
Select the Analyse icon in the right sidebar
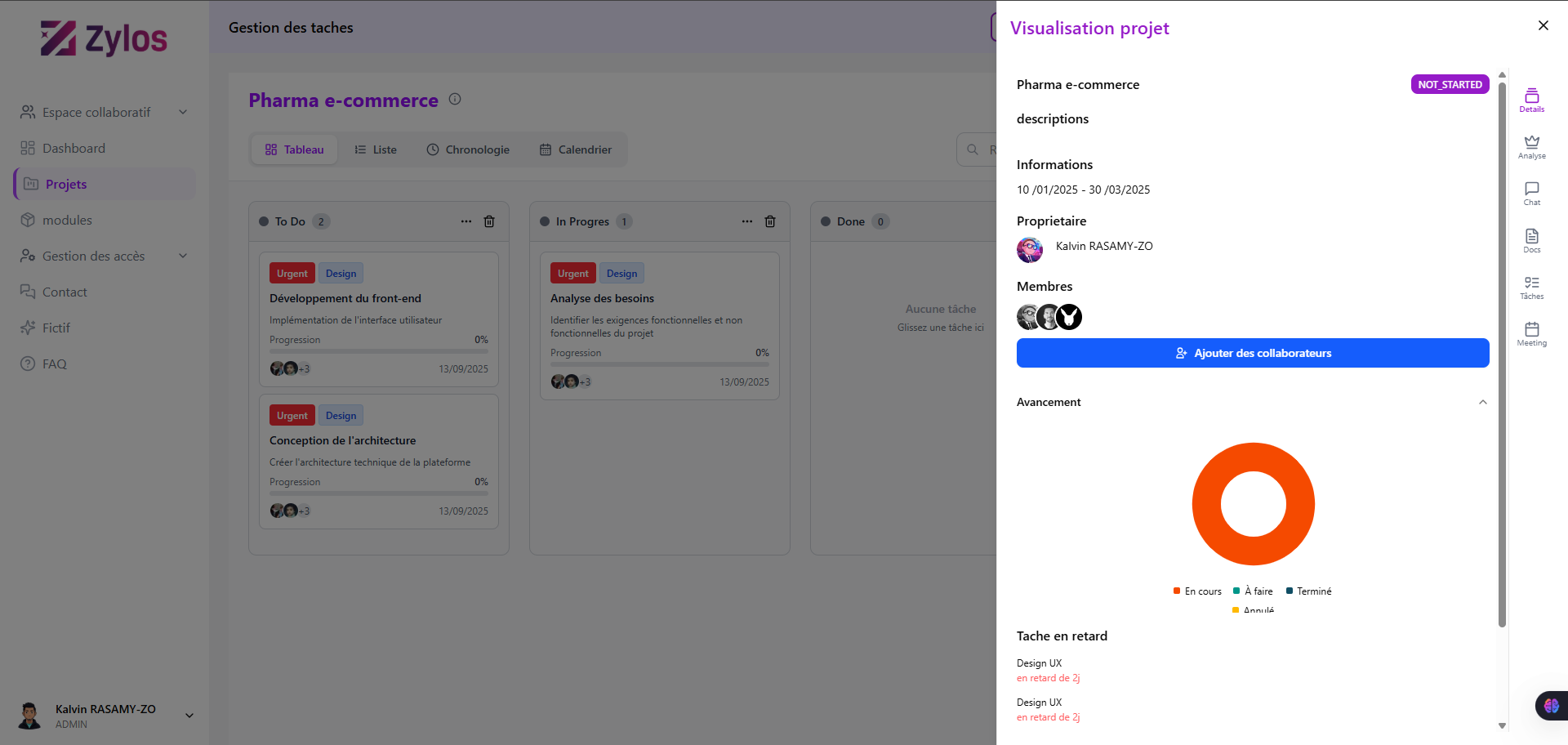click(x=1531, y=144)
